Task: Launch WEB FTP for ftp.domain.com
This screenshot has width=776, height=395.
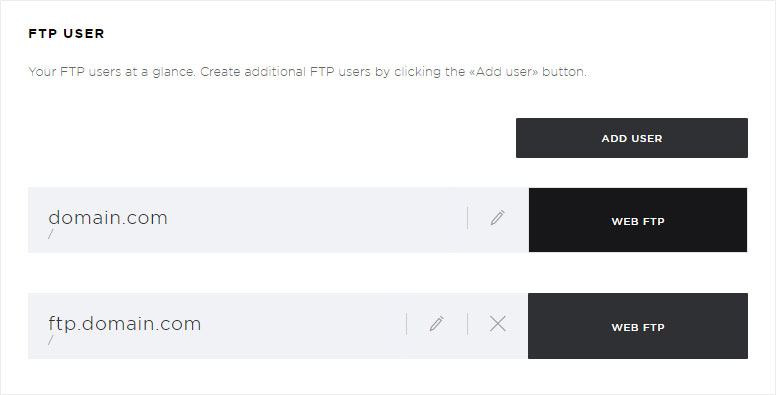Action: coord(638,326)
